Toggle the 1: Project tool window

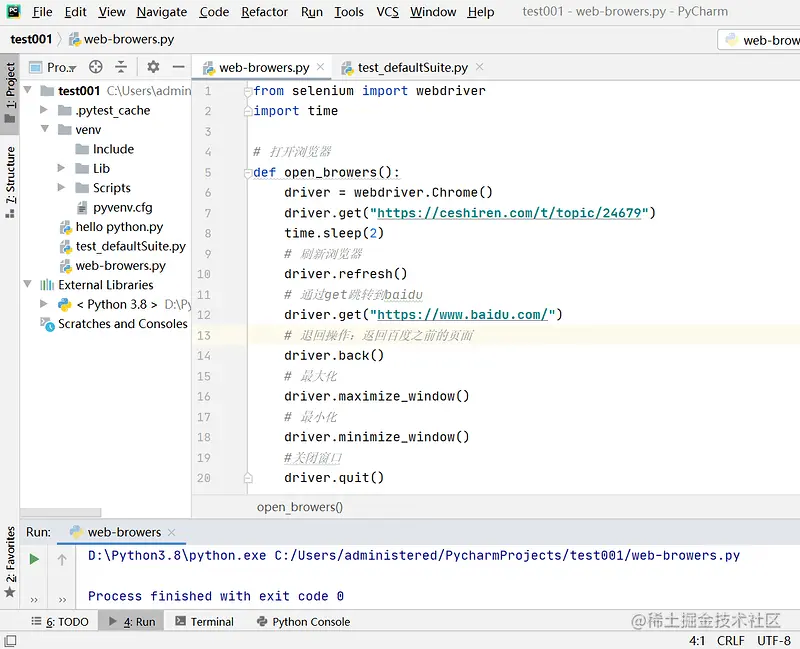(x=10, y=93)
